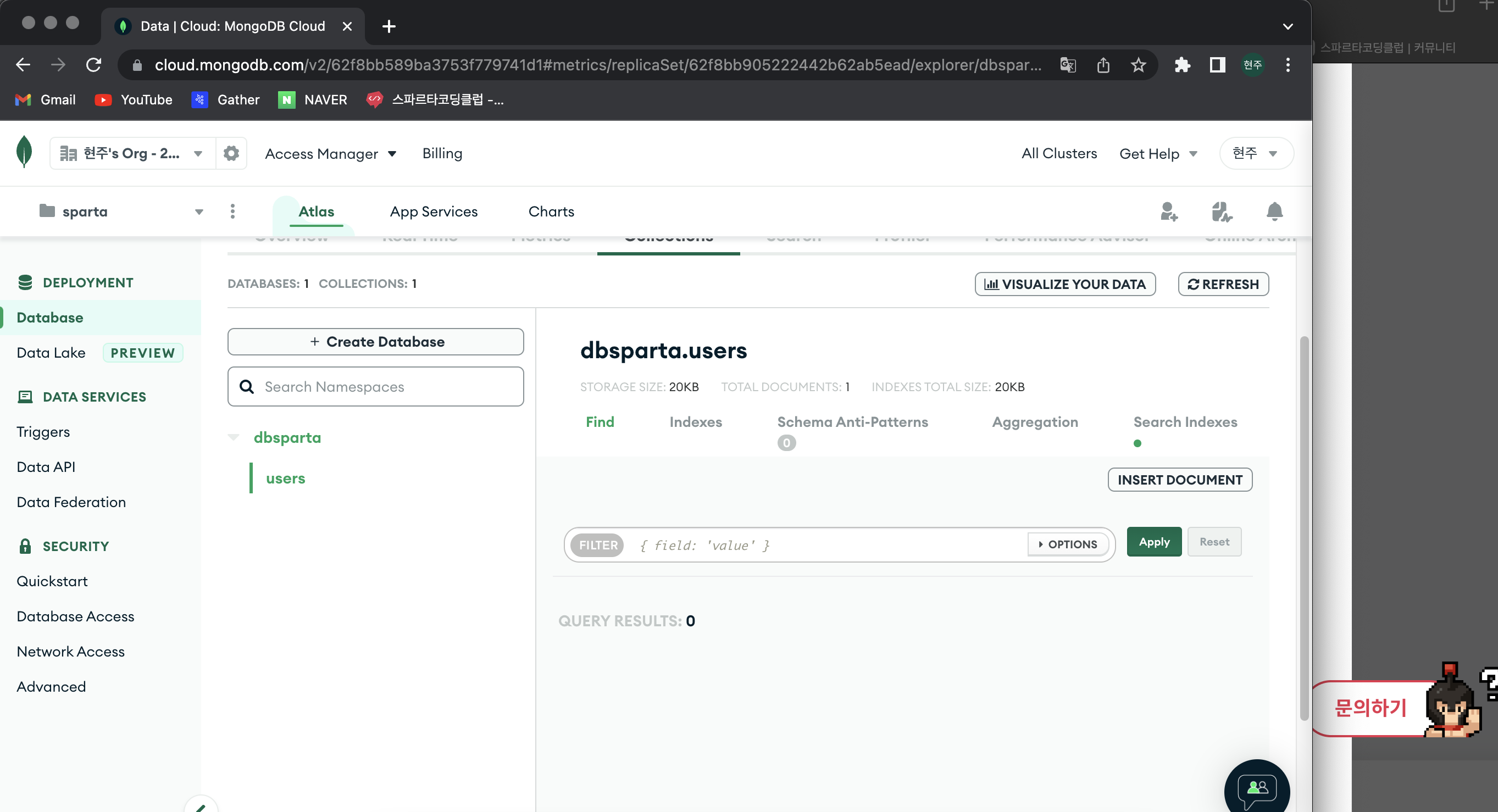The width and height of the screenshot is (1498, 812).
Task: Toggle the browser side panel icon
Action: pos(1217,64)
